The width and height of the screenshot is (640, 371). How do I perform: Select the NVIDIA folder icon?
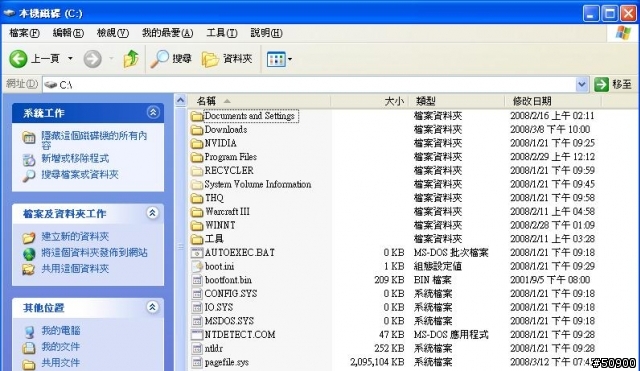(197, 144)
